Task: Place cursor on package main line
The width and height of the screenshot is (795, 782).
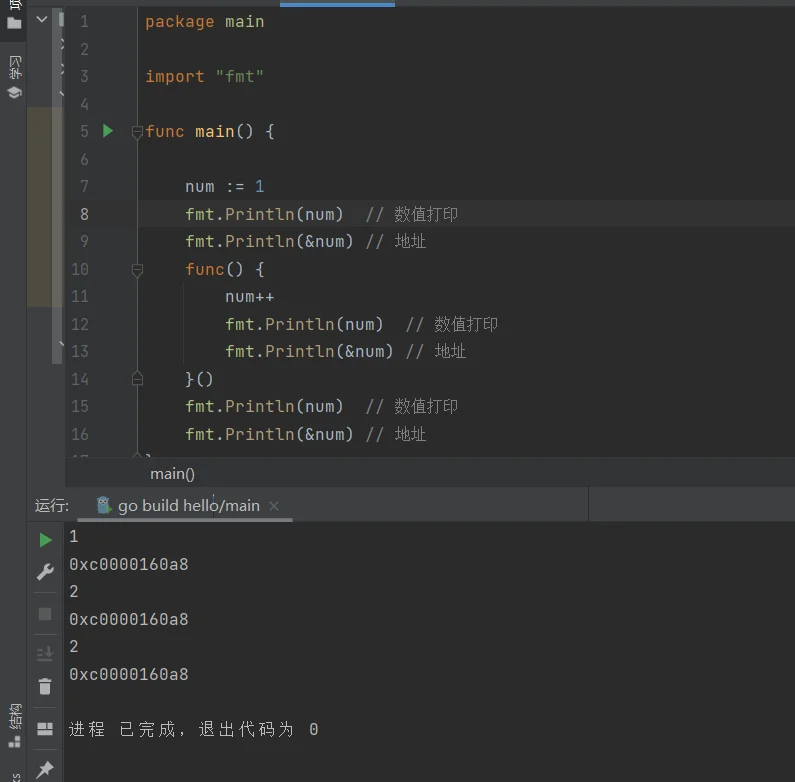Action: point(204,22)
